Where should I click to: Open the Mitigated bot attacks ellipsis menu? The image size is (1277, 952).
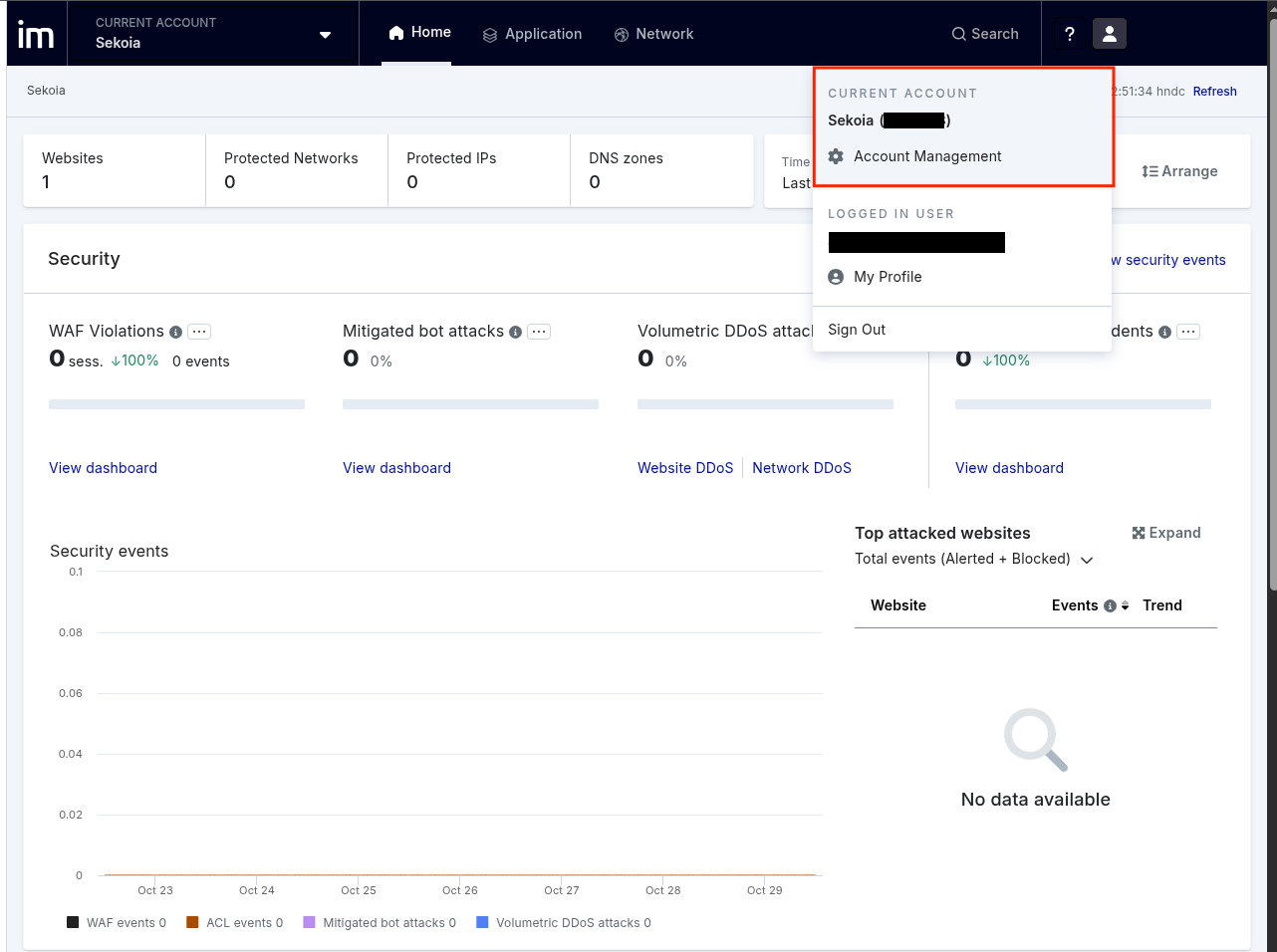(539, 332)
